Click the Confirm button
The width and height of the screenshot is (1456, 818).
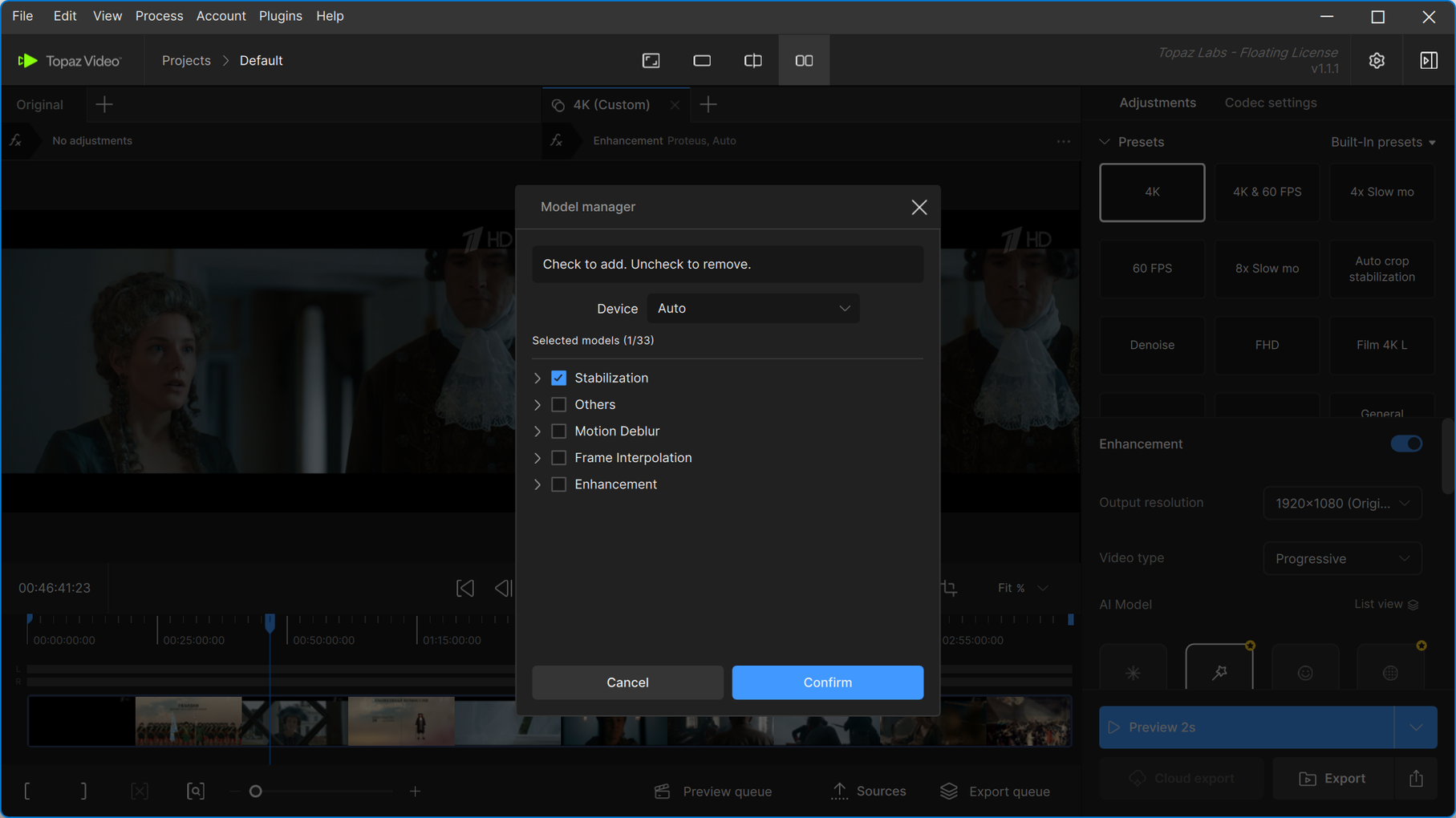click(x=827, y=682)
